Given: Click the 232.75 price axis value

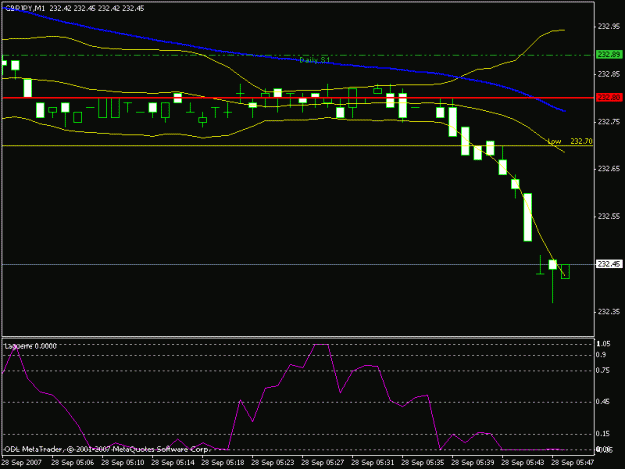Looking at the screenshot, I should (x=609, y=122).
